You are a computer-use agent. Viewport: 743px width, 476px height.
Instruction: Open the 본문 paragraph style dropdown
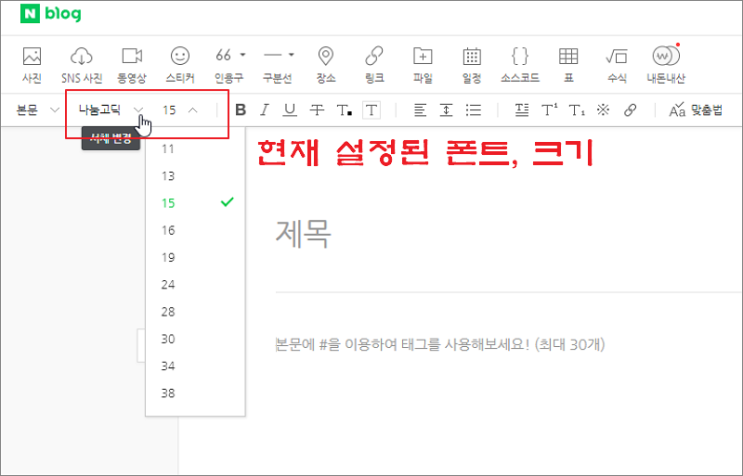[37, 110]
